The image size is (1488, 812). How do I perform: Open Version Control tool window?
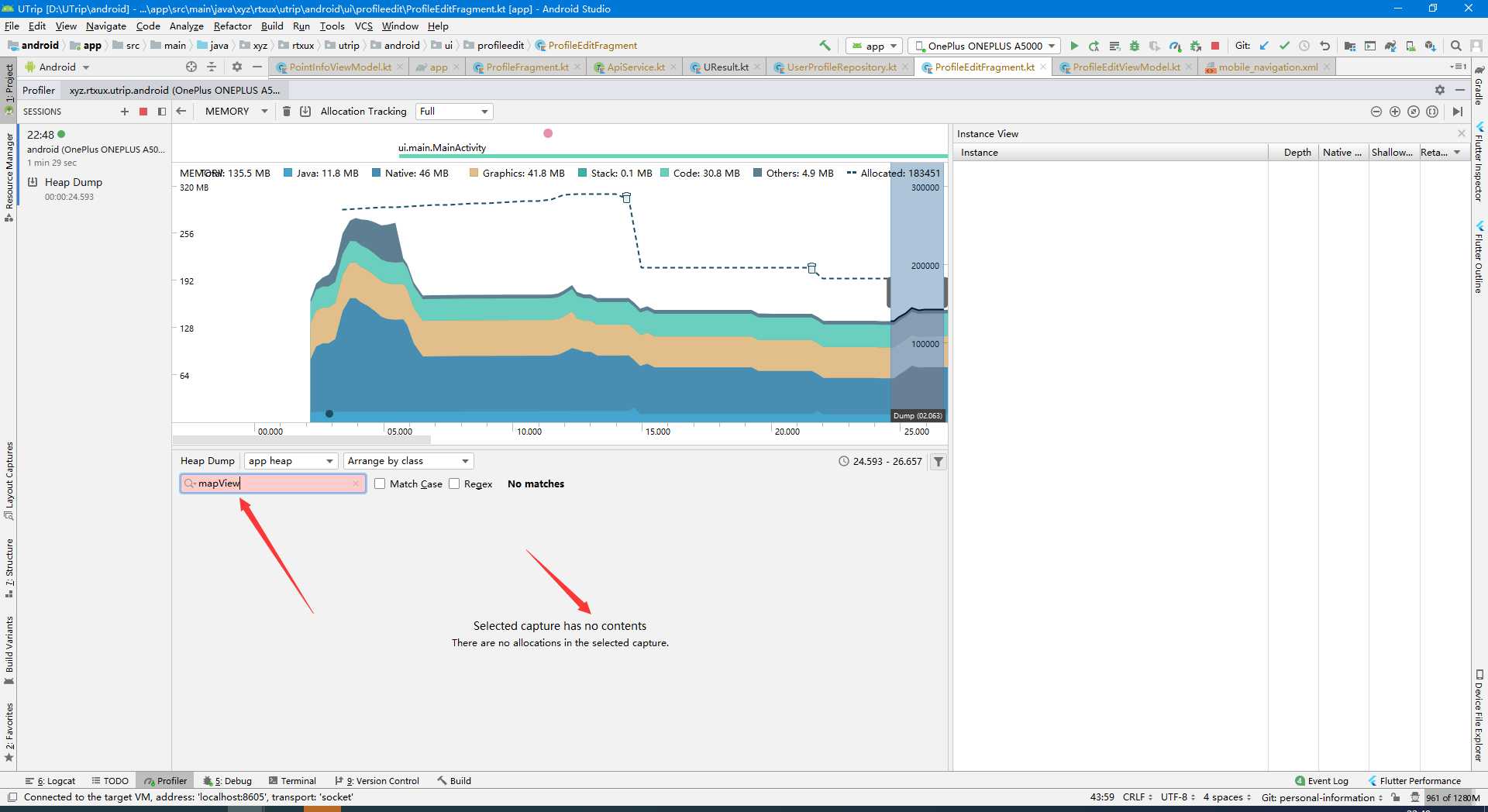(x=377, y=781)
